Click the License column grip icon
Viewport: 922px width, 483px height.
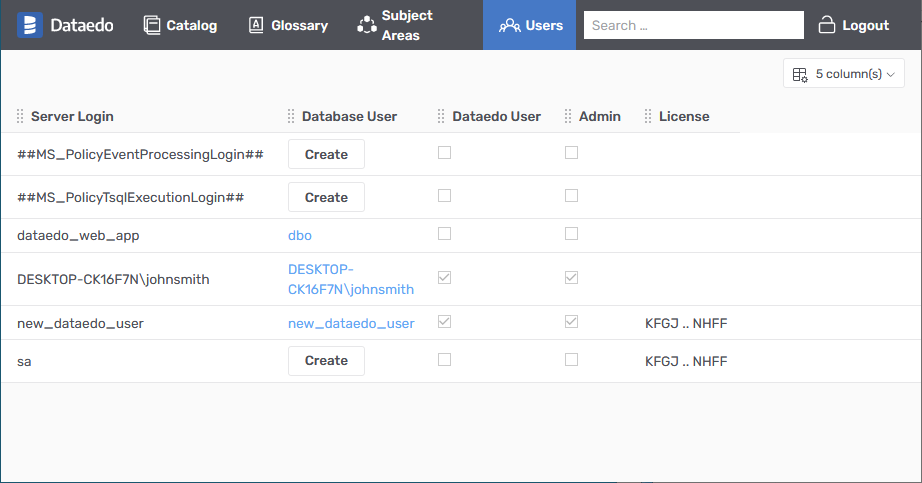[648, 117]
